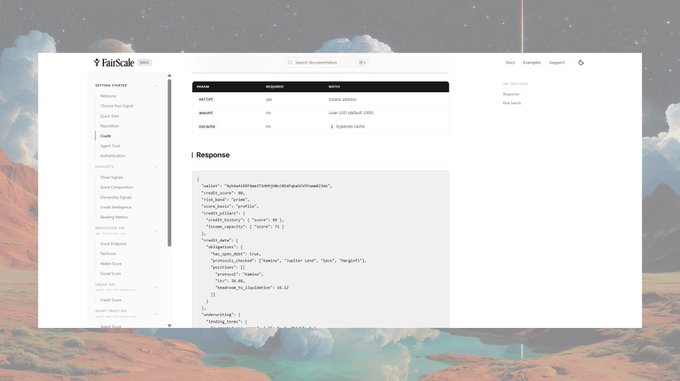Select the active Credit sidebar item
The height and width of the screenshot is (381, 680).
tap(105, 136)
